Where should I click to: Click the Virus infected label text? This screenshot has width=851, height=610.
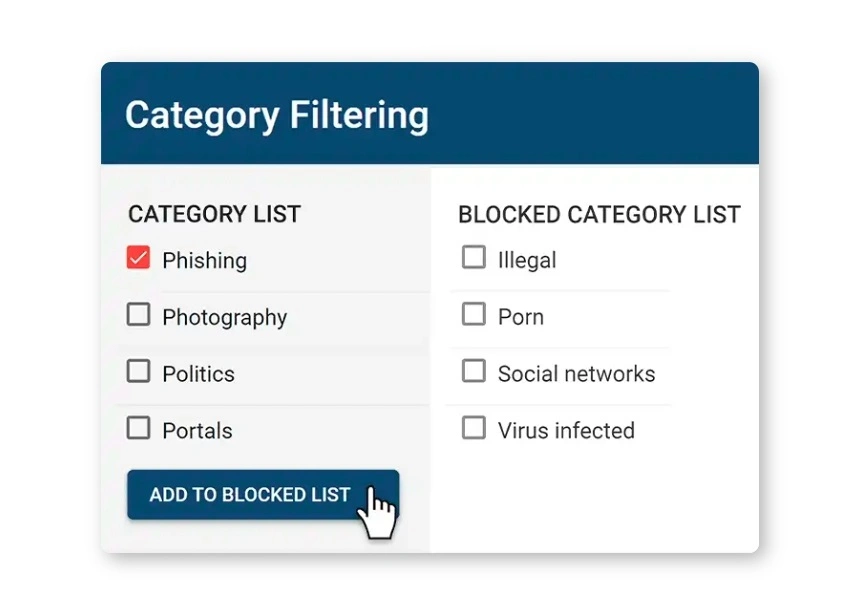coord(566,431)
